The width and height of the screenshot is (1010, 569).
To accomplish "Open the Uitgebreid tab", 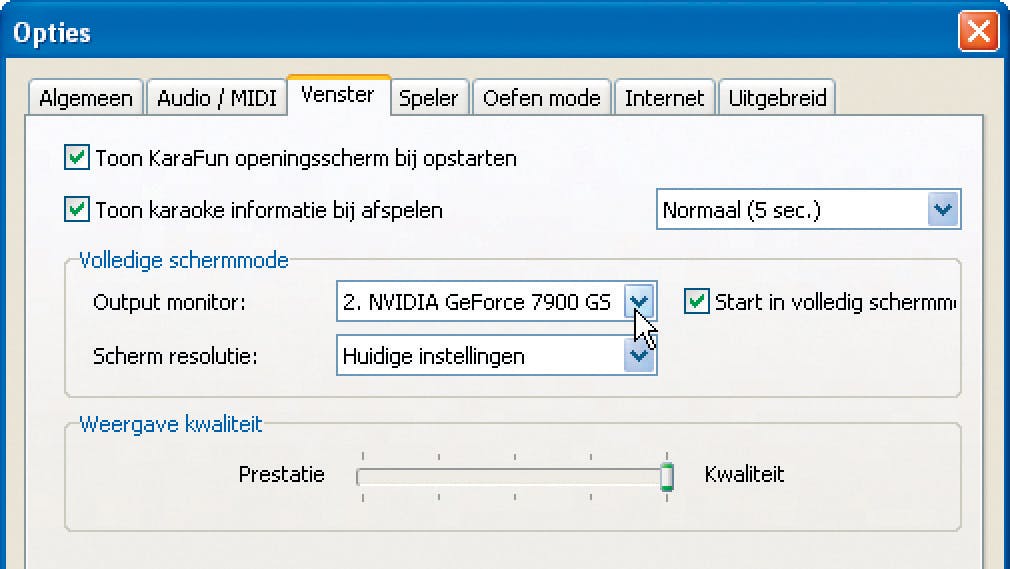I will [x=777, y=98].
